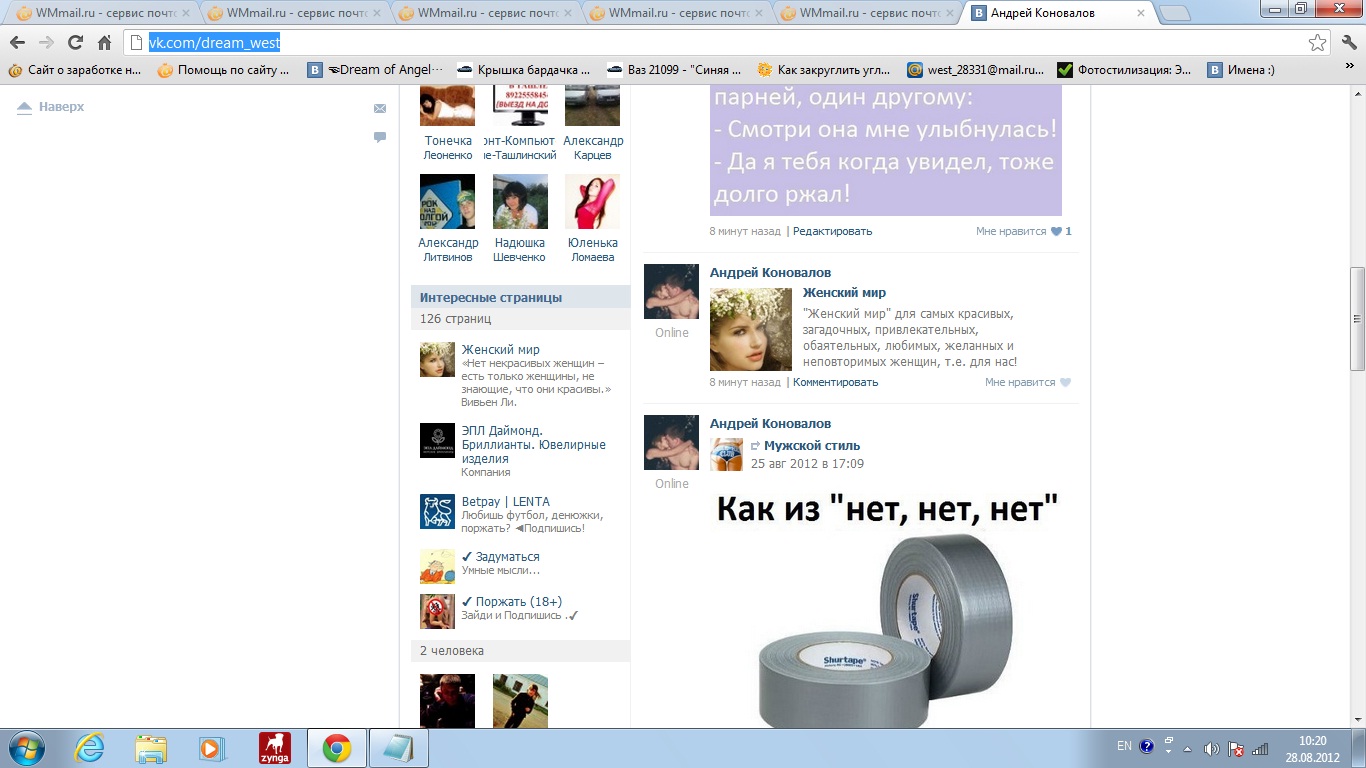1366x768 pixels.
Task: Click the browser Forward arrow
Action: 46,43
